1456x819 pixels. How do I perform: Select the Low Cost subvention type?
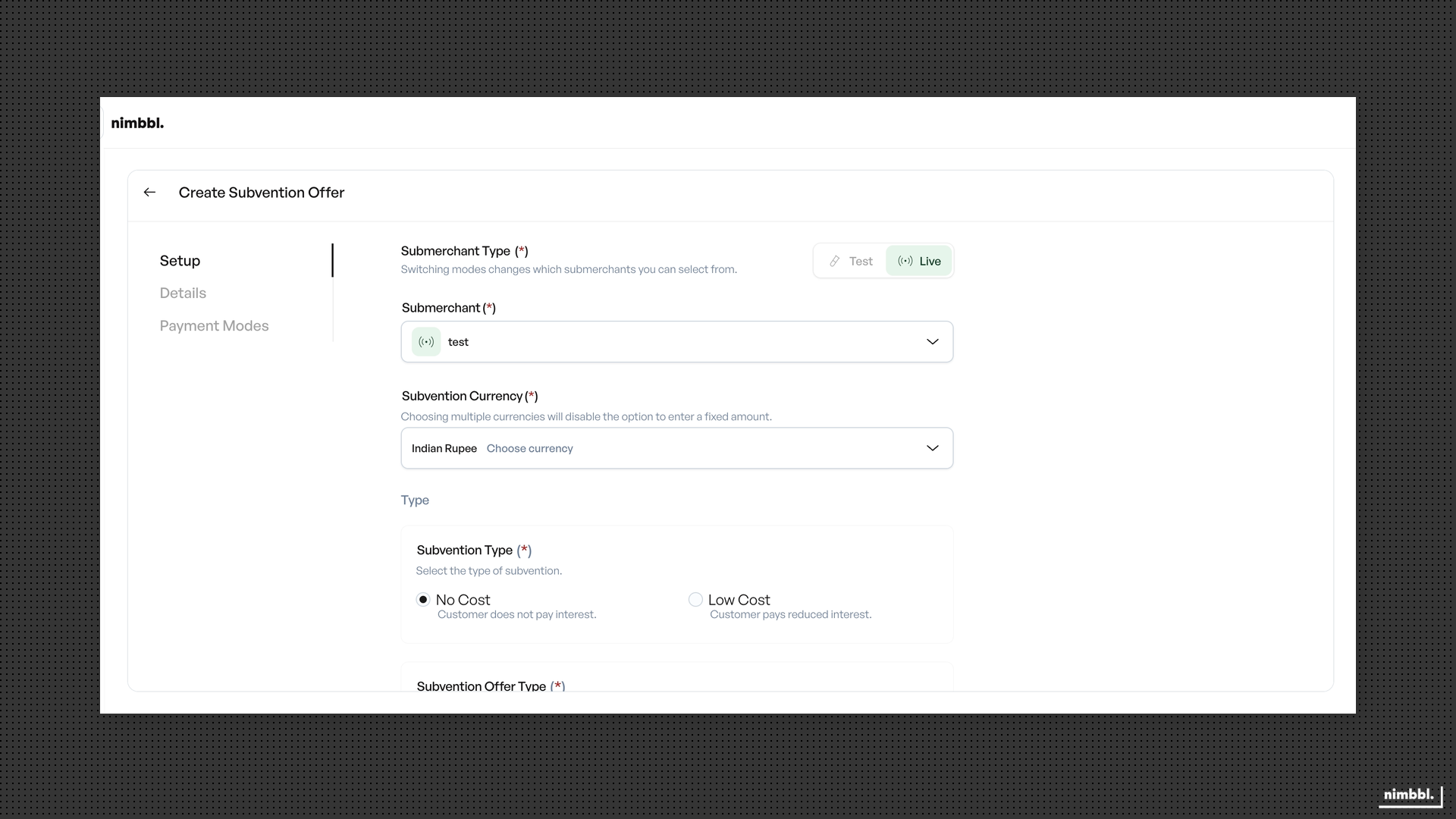click(x=695, y=599)
